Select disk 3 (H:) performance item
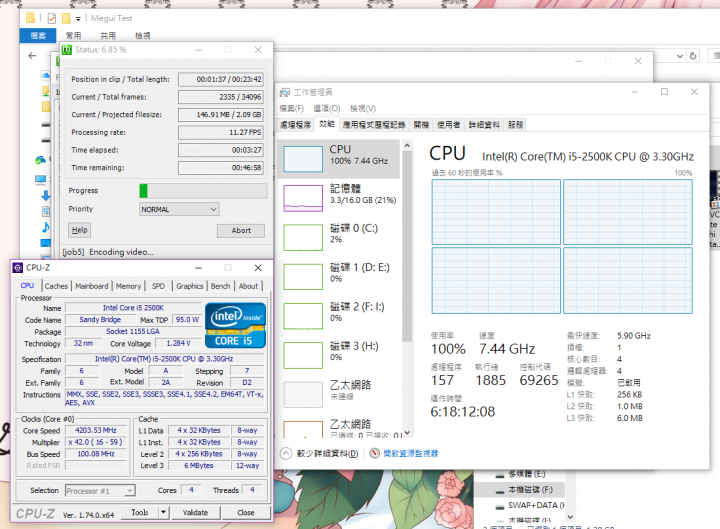The image size is (720, 529). (x=339, y=355)
